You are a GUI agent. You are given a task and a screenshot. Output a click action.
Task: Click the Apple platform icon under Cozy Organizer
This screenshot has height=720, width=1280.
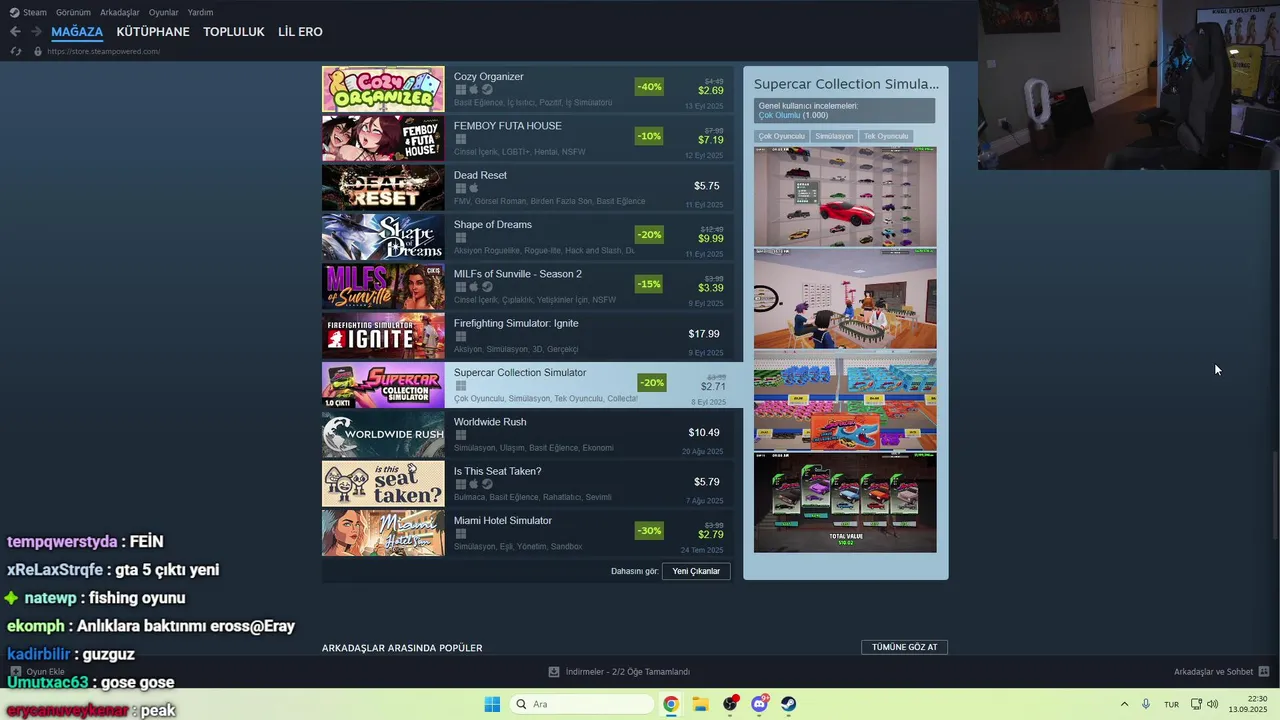(x=474, y=90)
